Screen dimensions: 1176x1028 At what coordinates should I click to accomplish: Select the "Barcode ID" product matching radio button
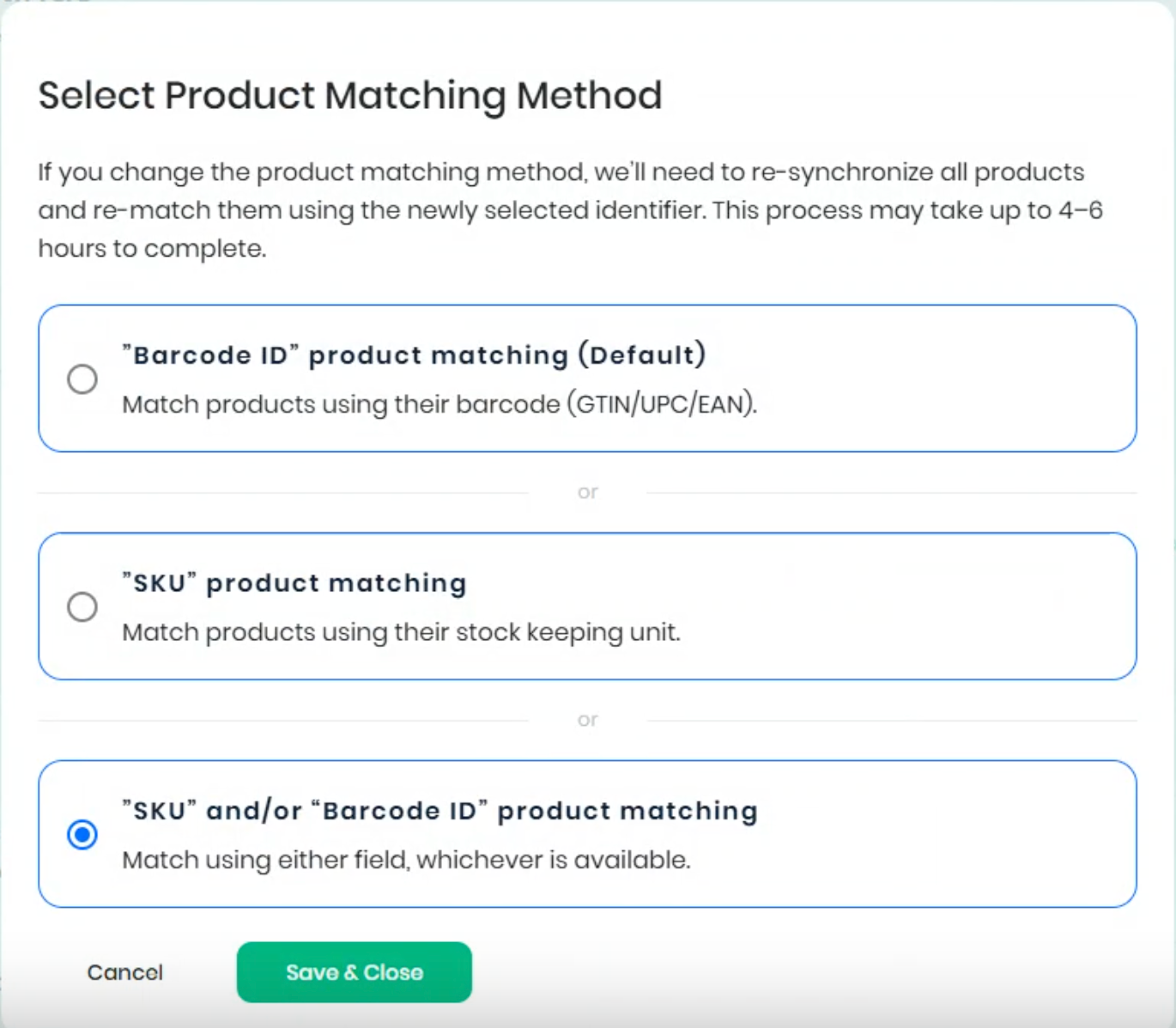pos(82,378)
